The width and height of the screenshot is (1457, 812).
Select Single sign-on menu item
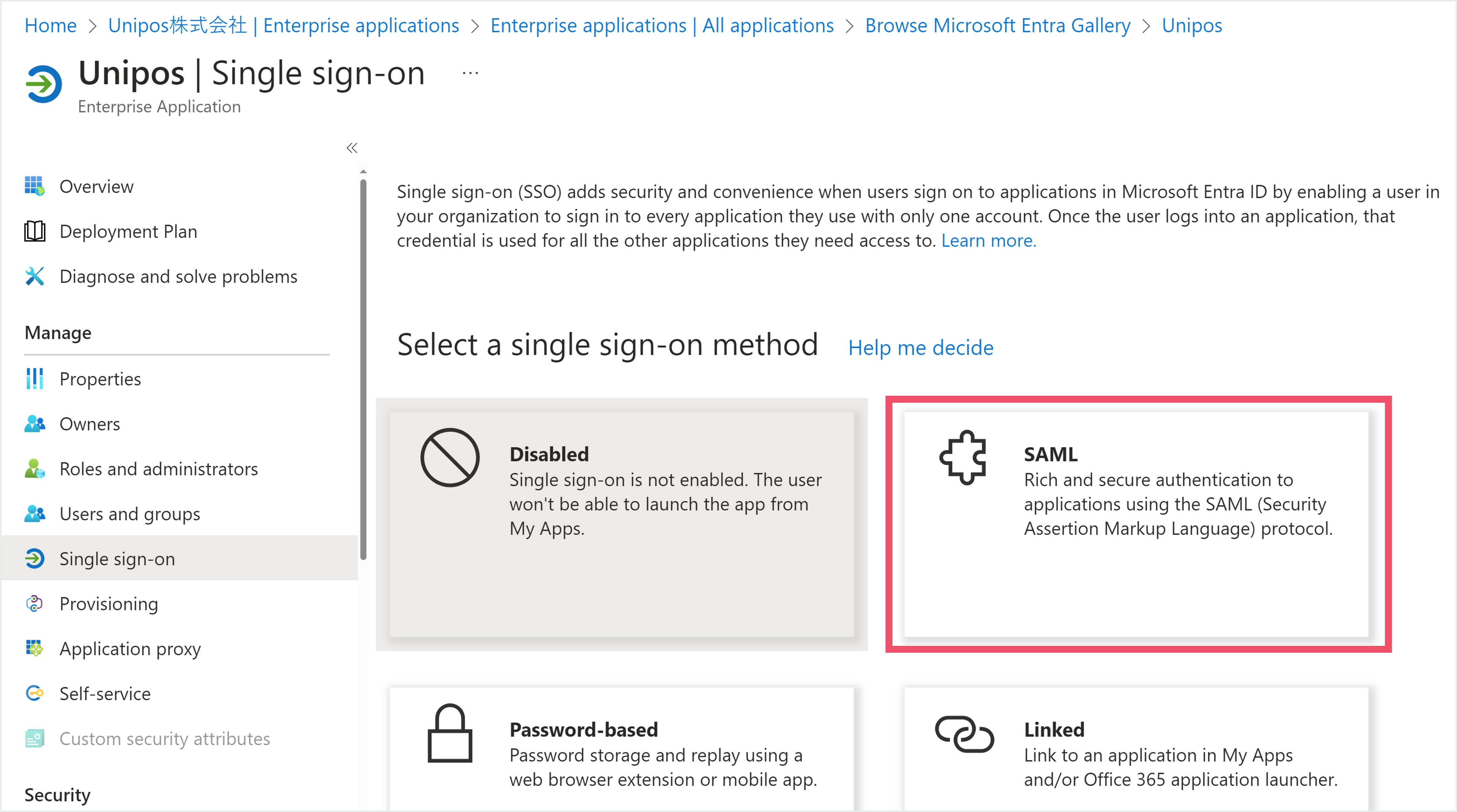coord(179,558)
